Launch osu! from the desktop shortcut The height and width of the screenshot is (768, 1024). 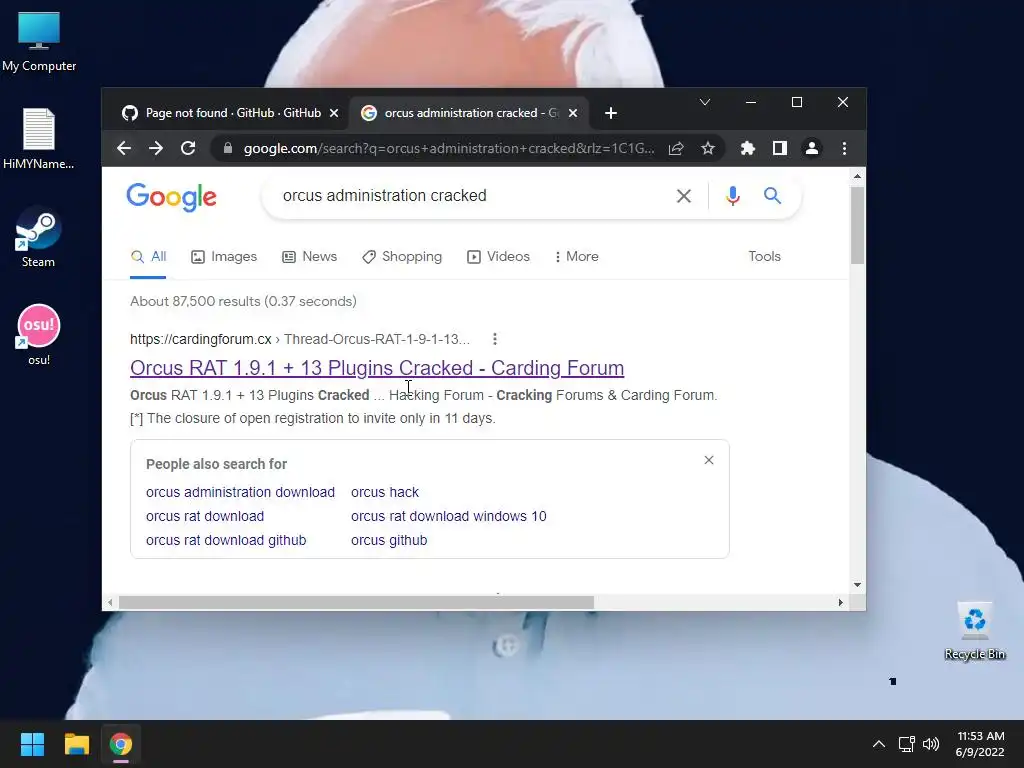pos(39,335)
